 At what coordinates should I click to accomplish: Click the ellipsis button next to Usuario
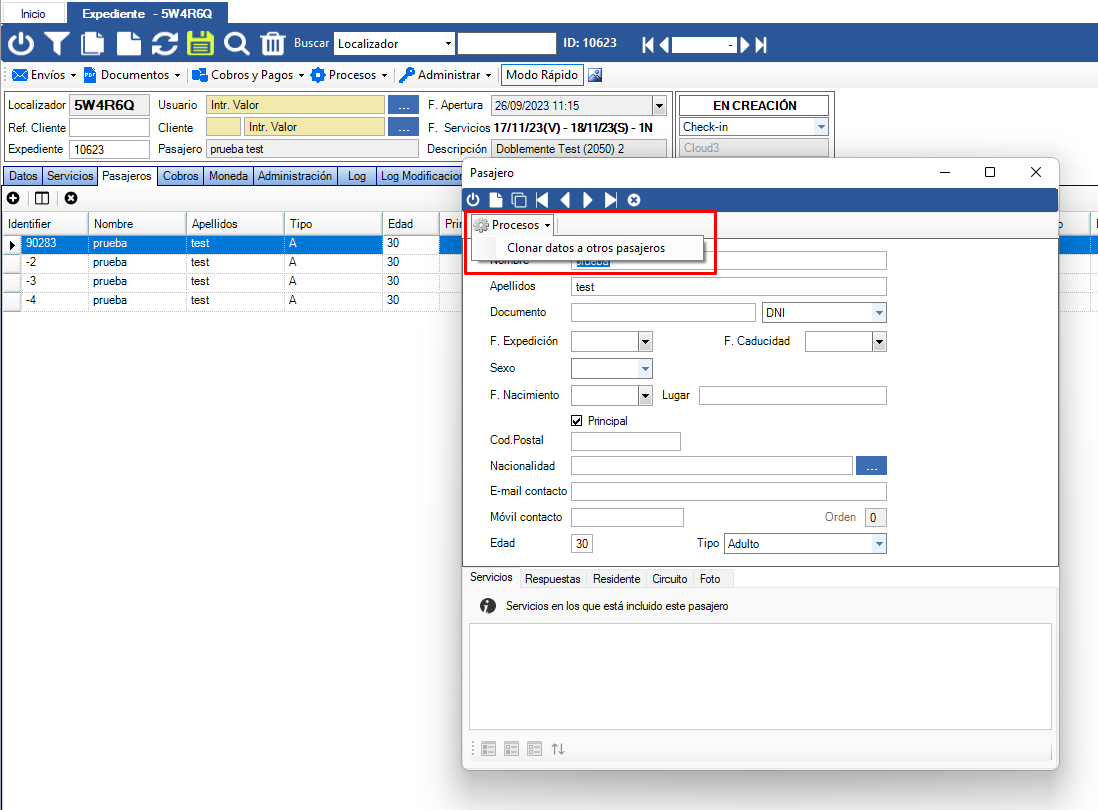403,105
